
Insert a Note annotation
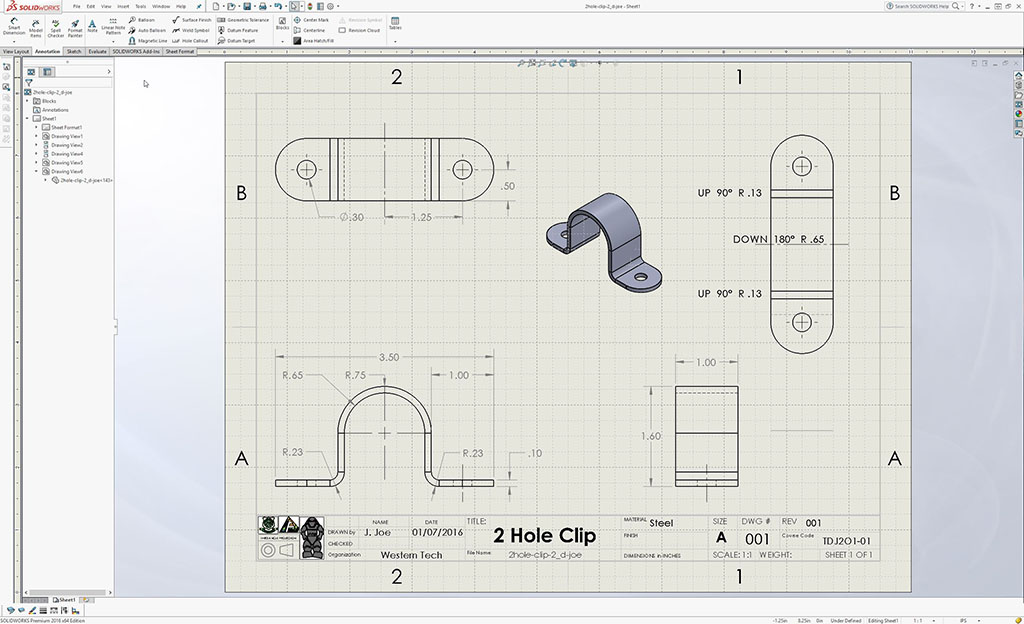pyautogui.click(x=93, y=25)
